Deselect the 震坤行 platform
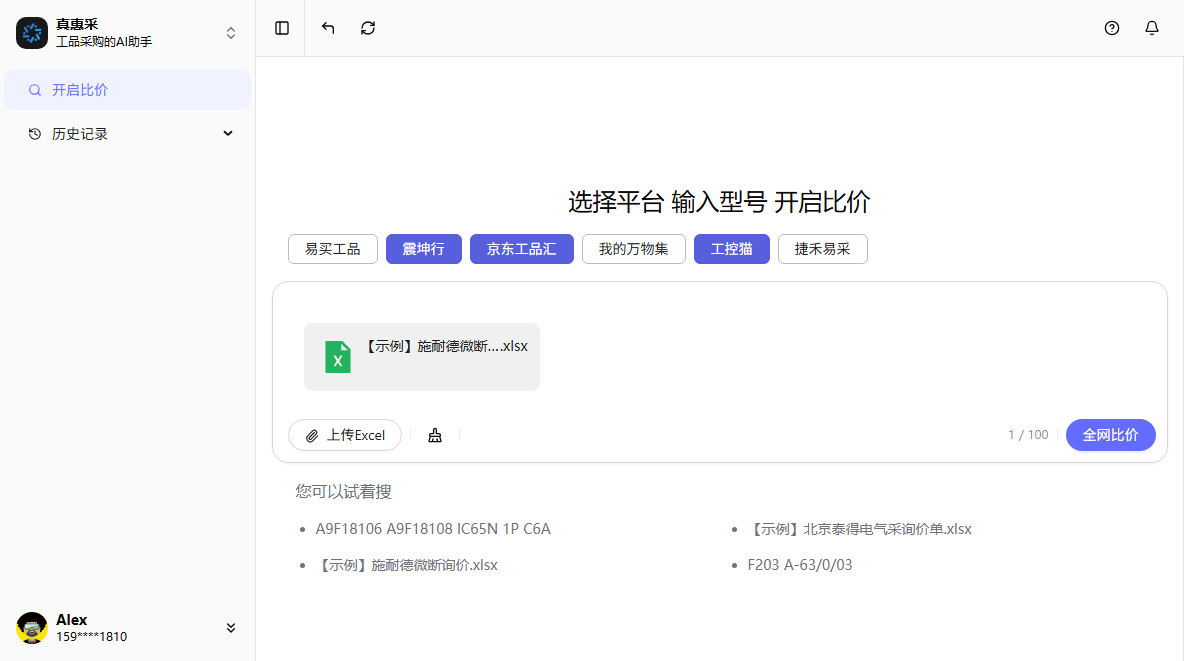Screen dimensions: 1184x661 click(423, 249)
